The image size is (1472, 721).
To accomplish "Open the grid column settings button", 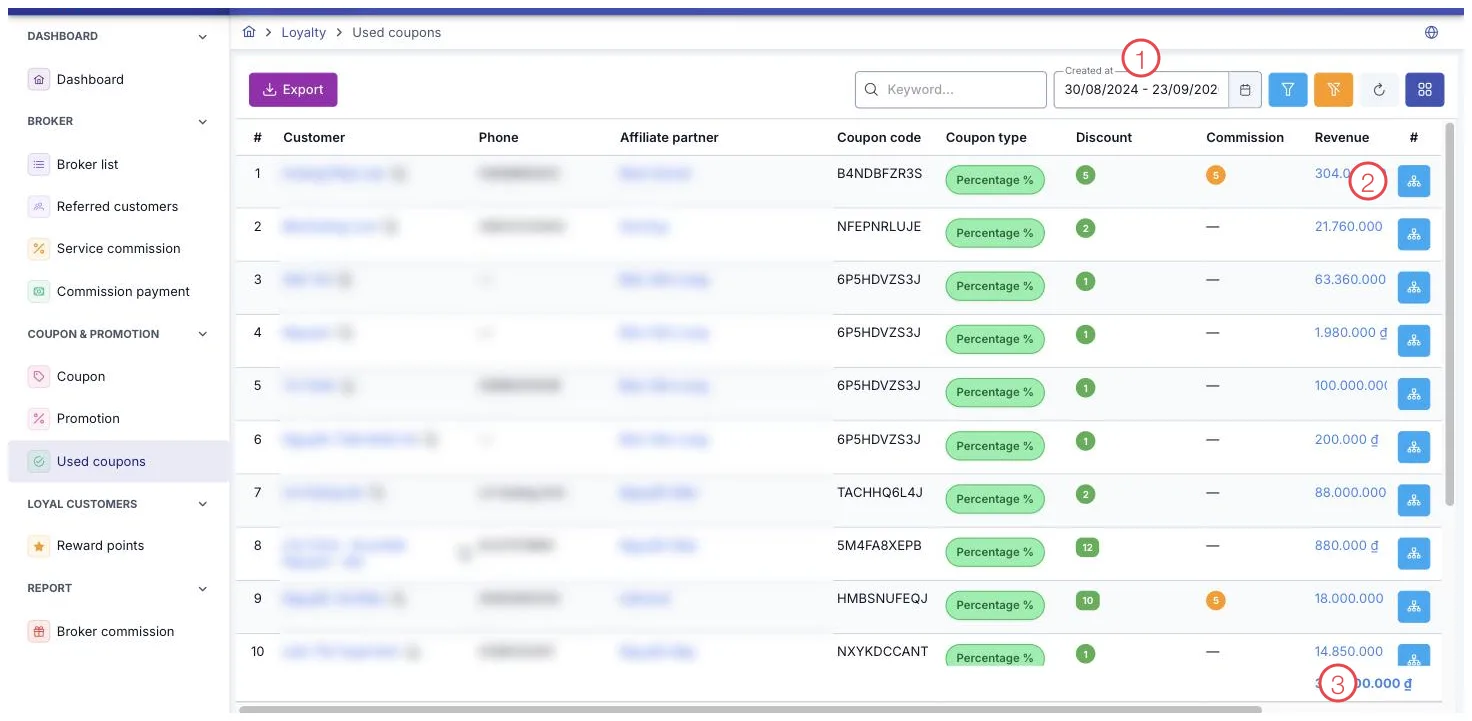I will 1425,90.
